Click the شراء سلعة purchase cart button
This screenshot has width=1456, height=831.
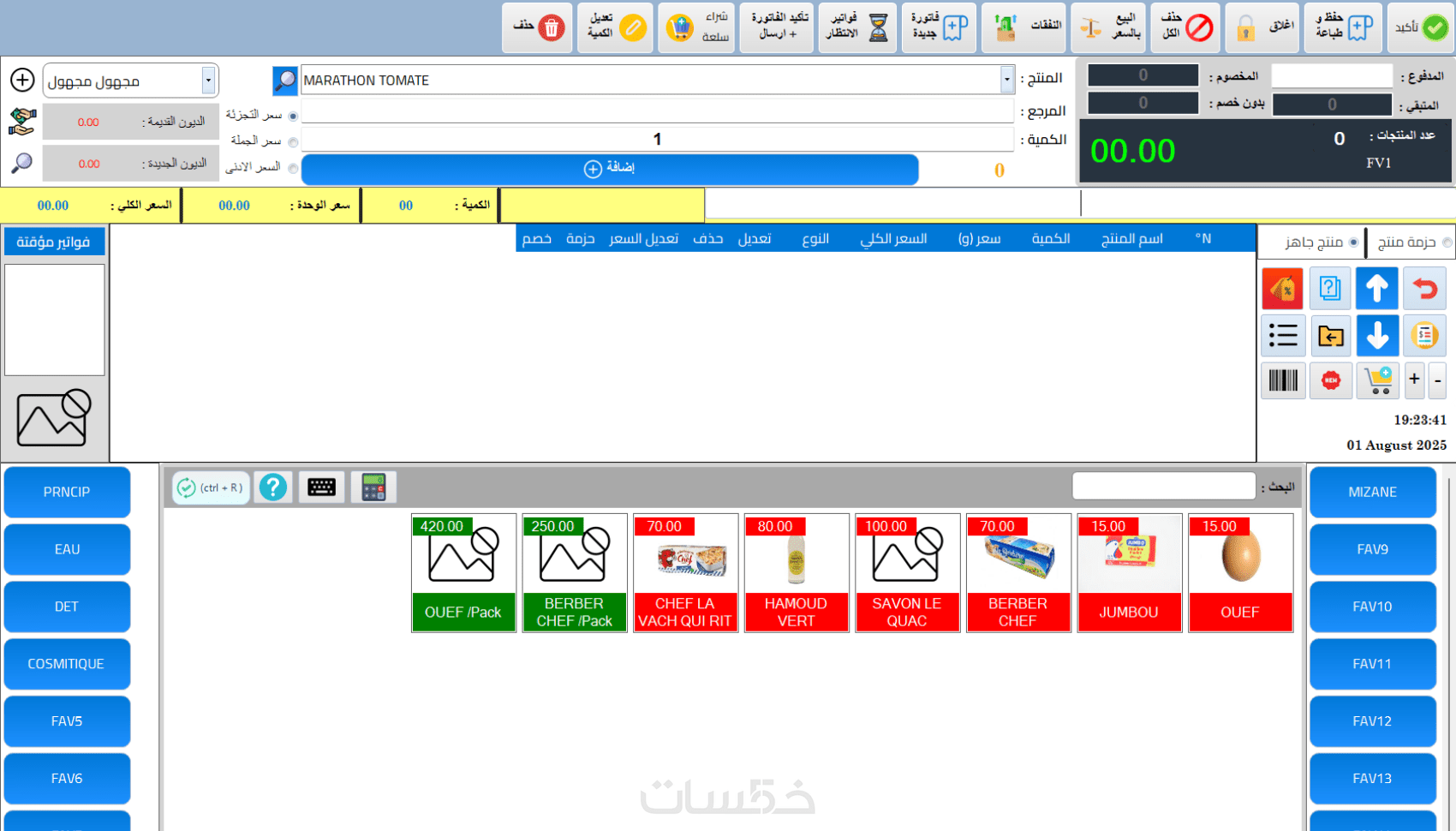[696, 27]
